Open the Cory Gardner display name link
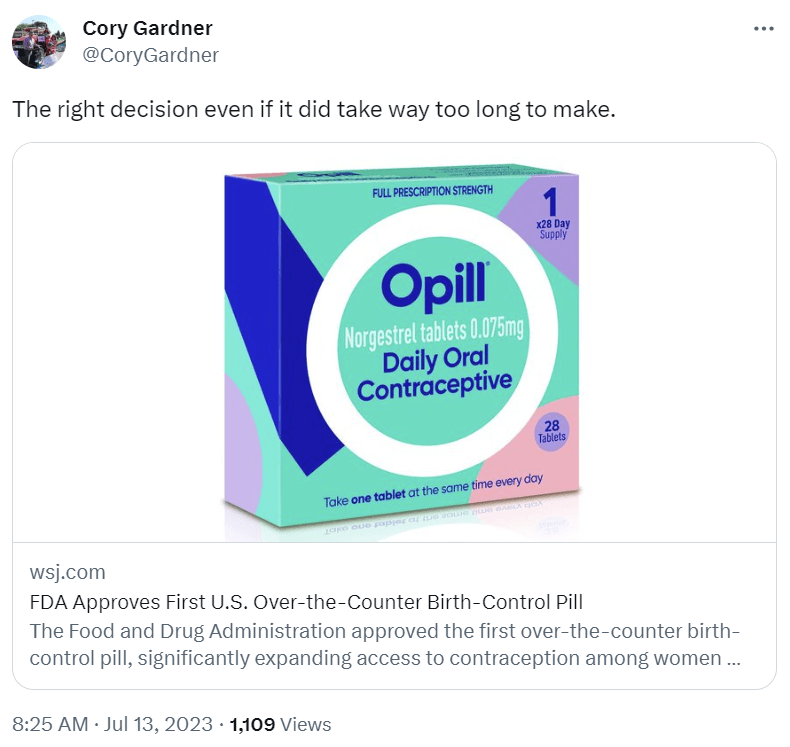Screen dimensions: 790x747 click(x=147, y=28)
